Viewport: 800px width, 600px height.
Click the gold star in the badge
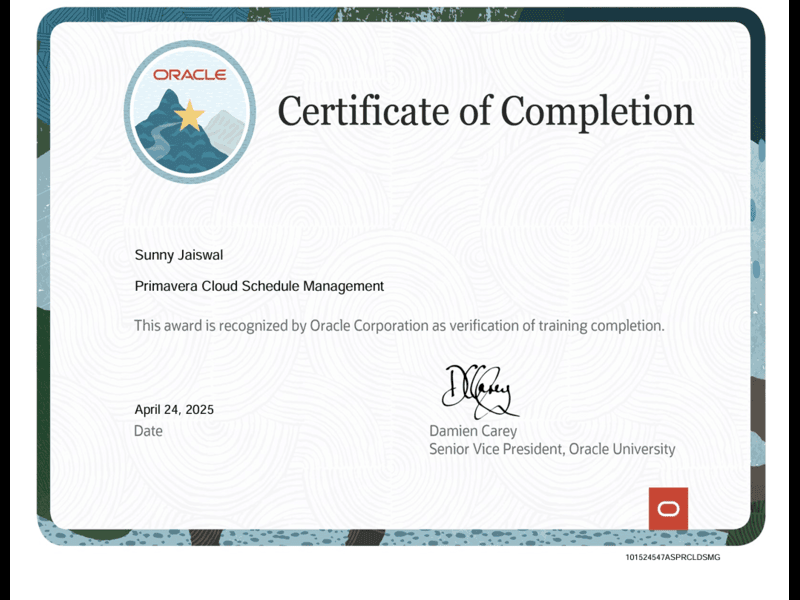[189, 117]
